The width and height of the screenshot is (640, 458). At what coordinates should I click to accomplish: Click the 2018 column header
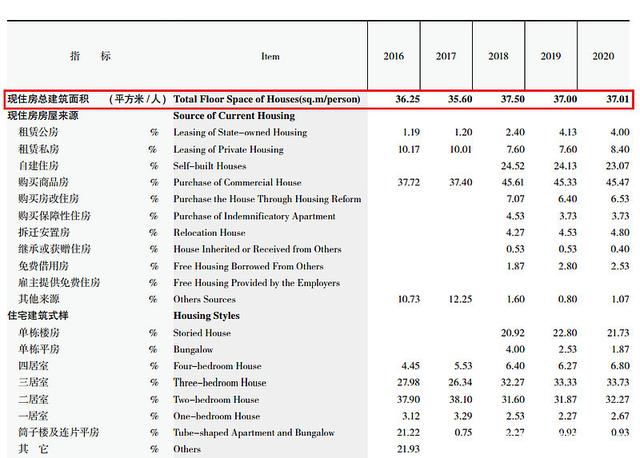[498, 57]
